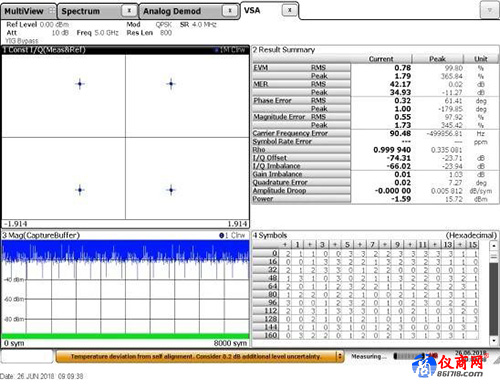Click symbols table scrollbar down arrow
Image resolution: width=500 pixels, height=389 pixels.
494,340
